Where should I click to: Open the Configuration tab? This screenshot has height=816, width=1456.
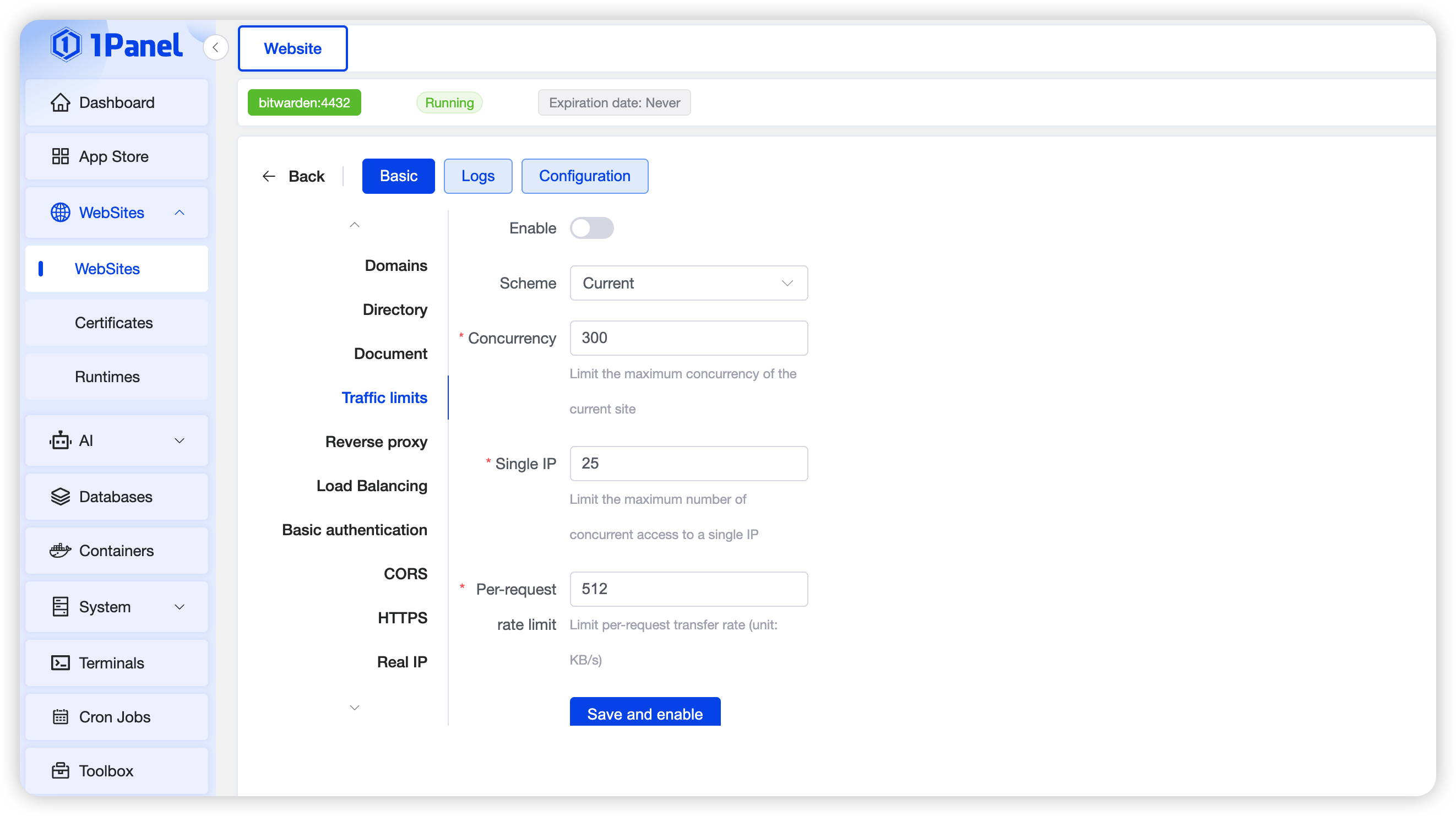pyautogui.click(x=584, y=176)
